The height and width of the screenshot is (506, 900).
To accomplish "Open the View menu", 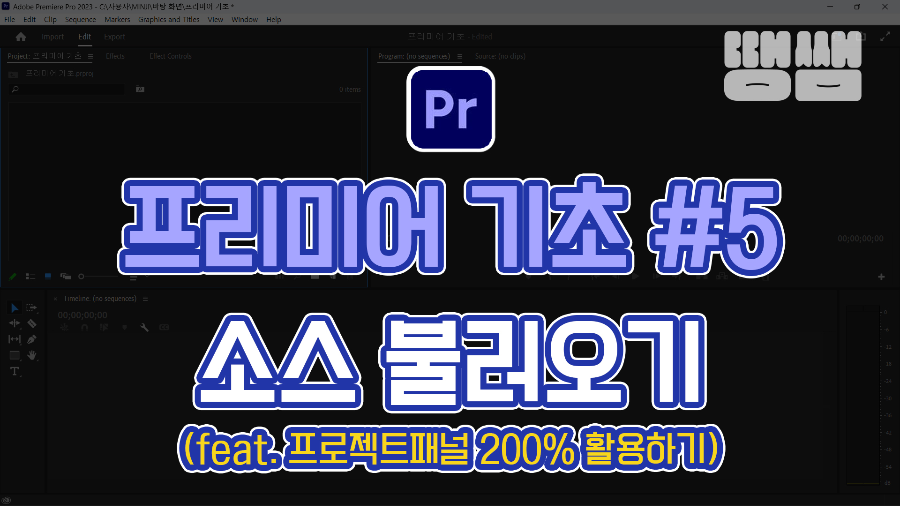I will click(x=215, y=20).
